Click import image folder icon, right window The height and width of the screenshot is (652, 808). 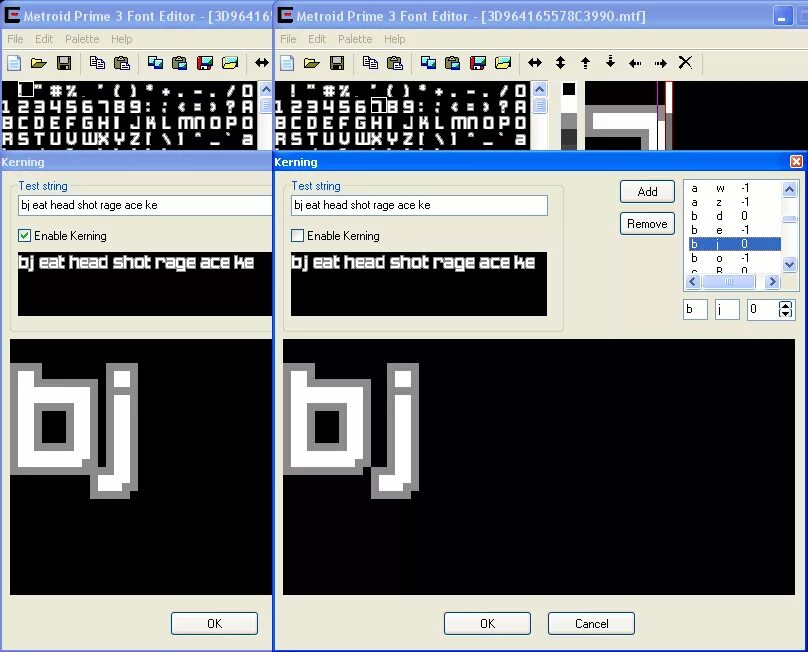503,63
